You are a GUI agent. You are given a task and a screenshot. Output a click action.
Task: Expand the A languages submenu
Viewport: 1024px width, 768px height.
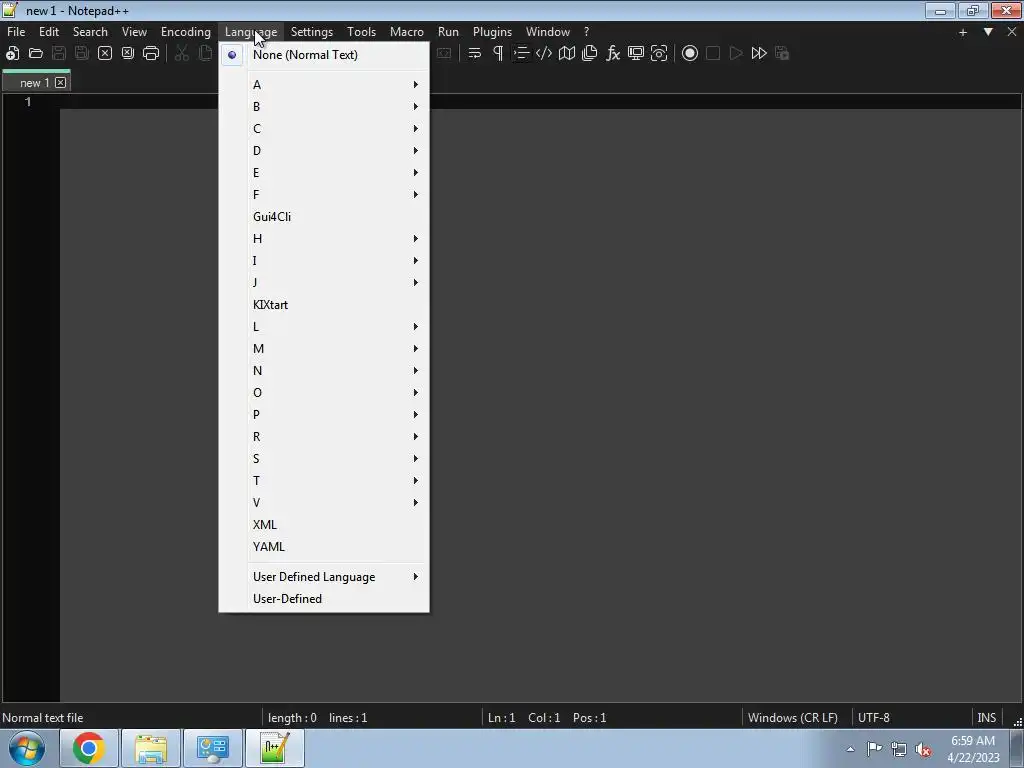[x=324, y=85]
